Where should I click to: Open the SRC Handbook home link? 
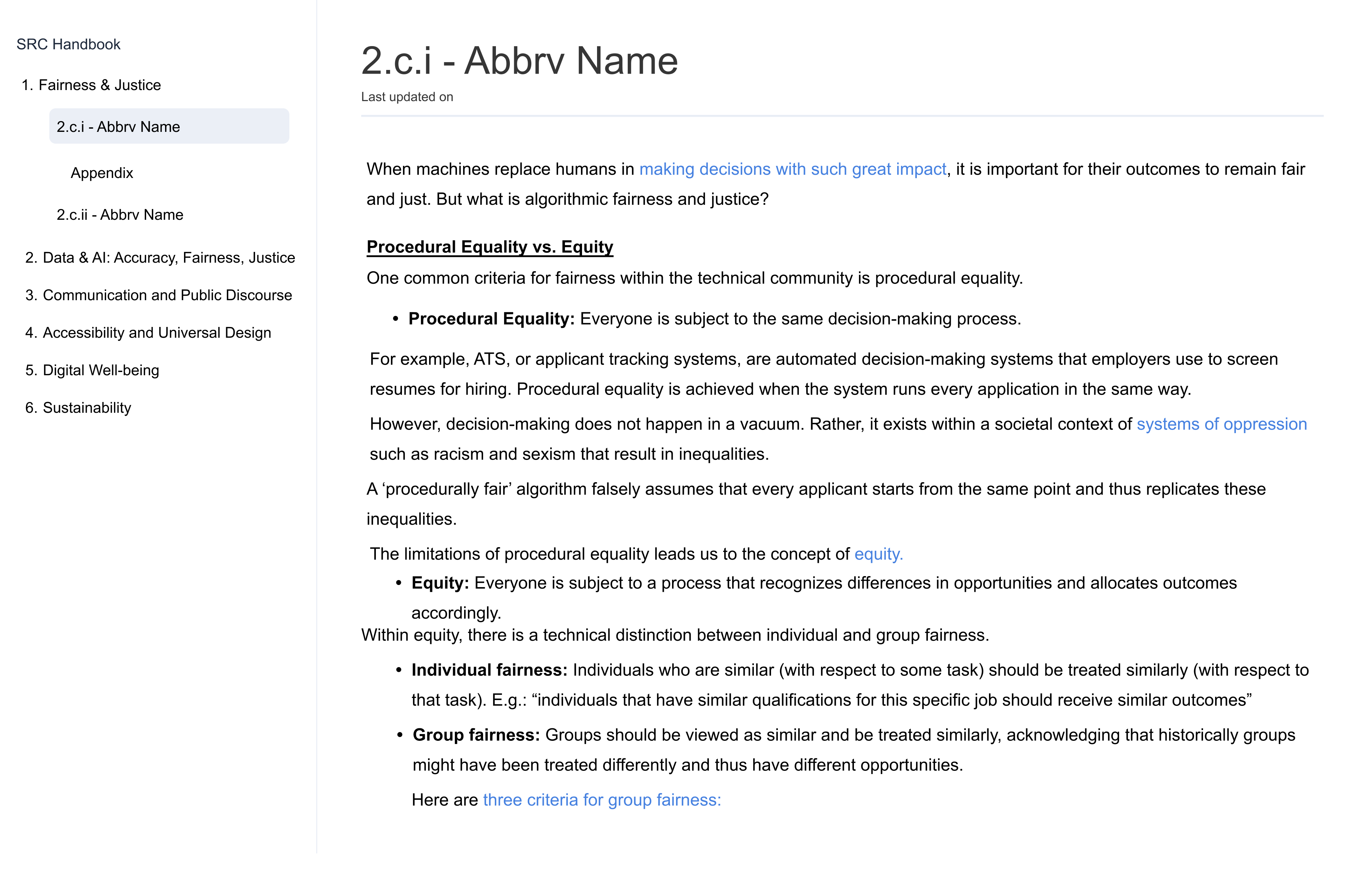pyautogui.click(x=68, y=44)
